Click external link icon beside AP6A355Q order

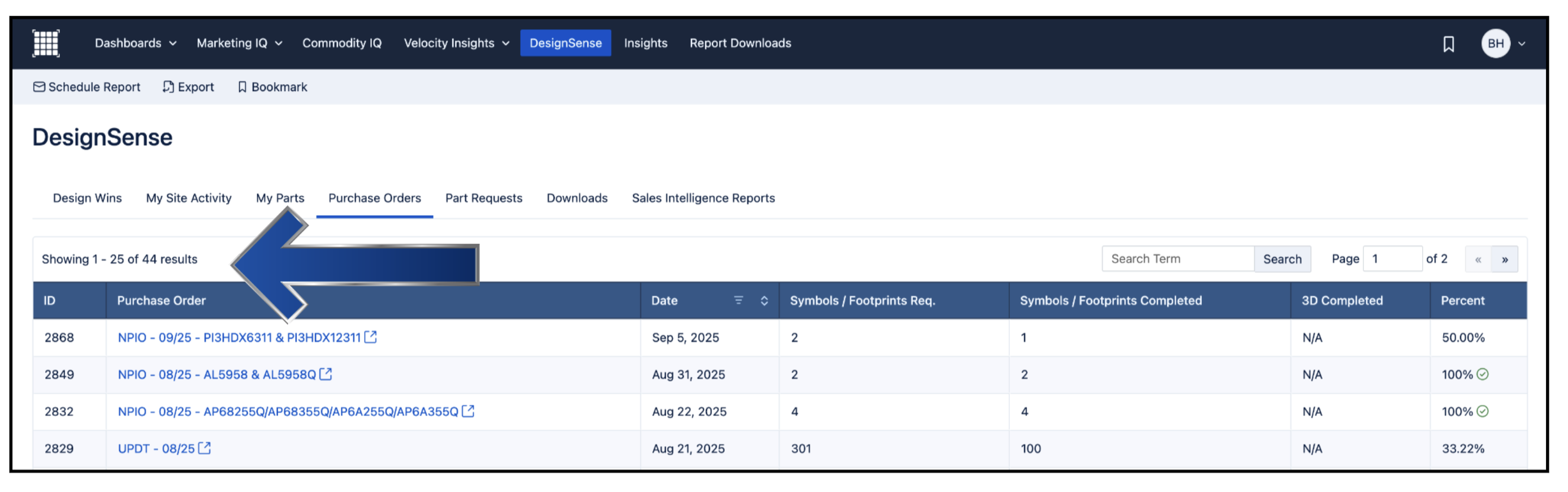[468, 412]
